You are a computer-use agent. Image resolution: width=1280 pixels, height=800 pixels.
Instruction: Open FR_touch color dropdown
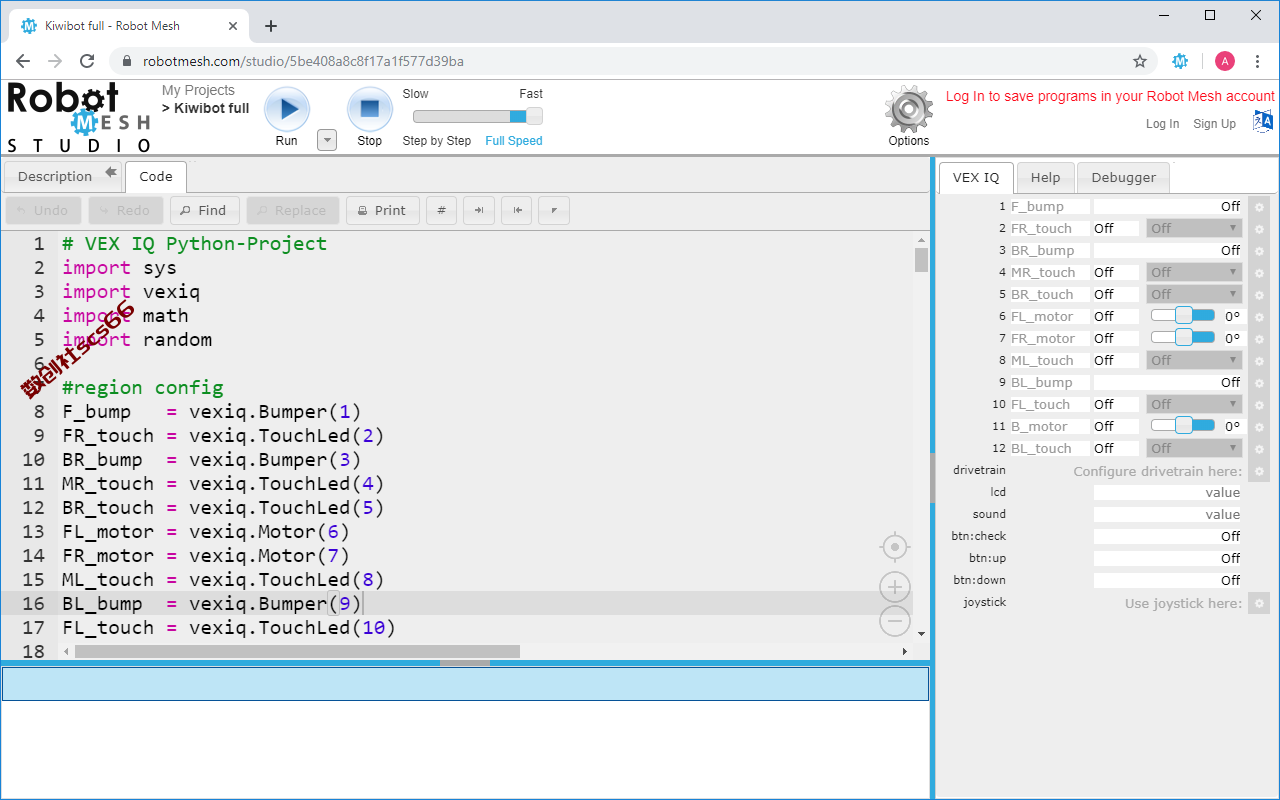pyautogui.click(x=1194, y=229)
